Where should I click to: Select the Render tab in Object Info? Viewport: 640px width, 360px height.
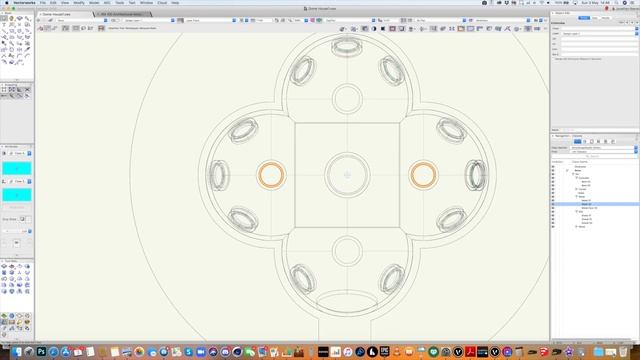[606, 18]
